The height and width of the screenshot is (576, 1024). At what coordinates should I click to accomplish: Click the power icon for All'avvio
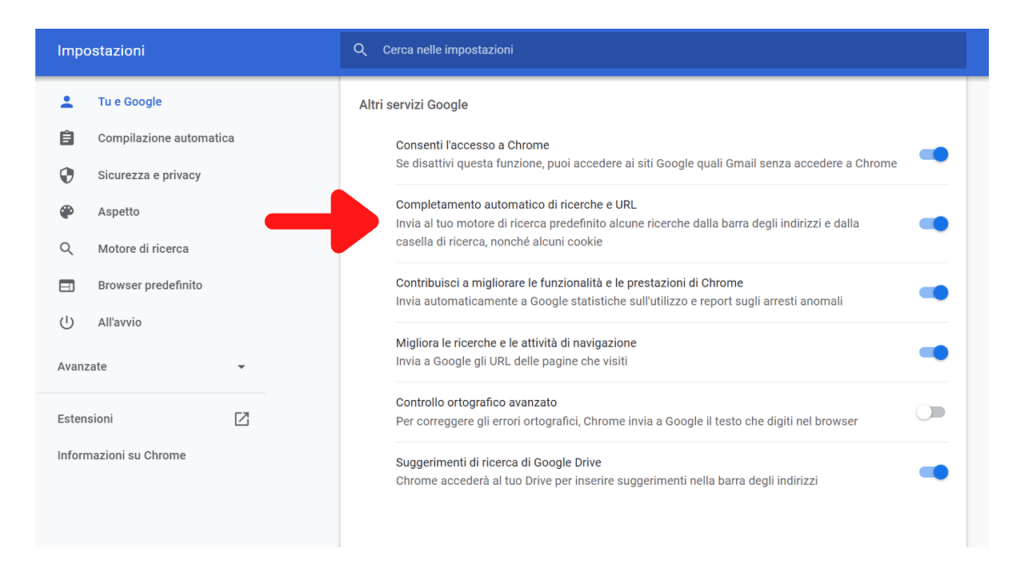(67, 322)
